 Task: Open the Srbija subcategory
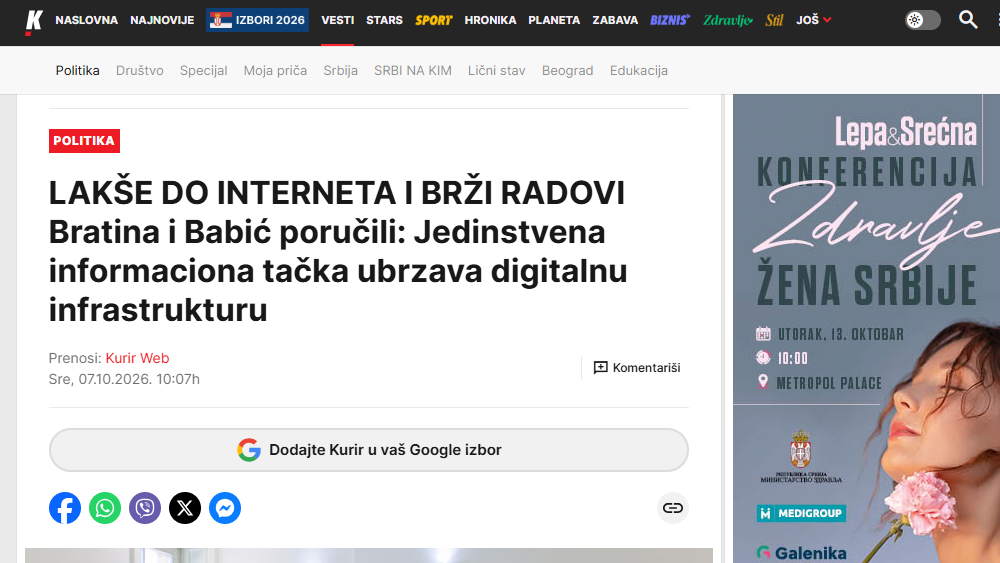[341, 70]
